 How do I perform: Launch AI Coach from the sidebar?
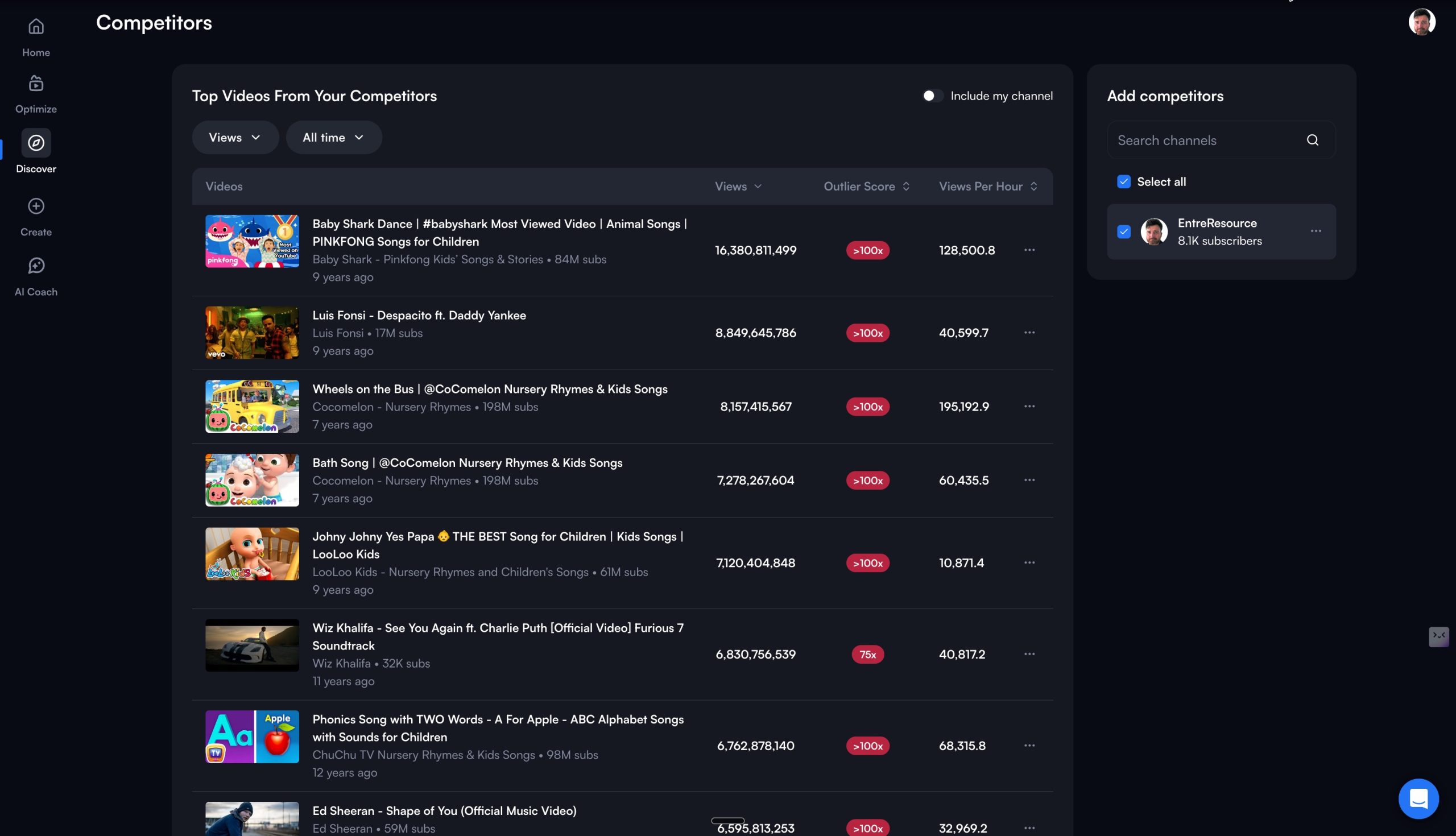(36, 266)
